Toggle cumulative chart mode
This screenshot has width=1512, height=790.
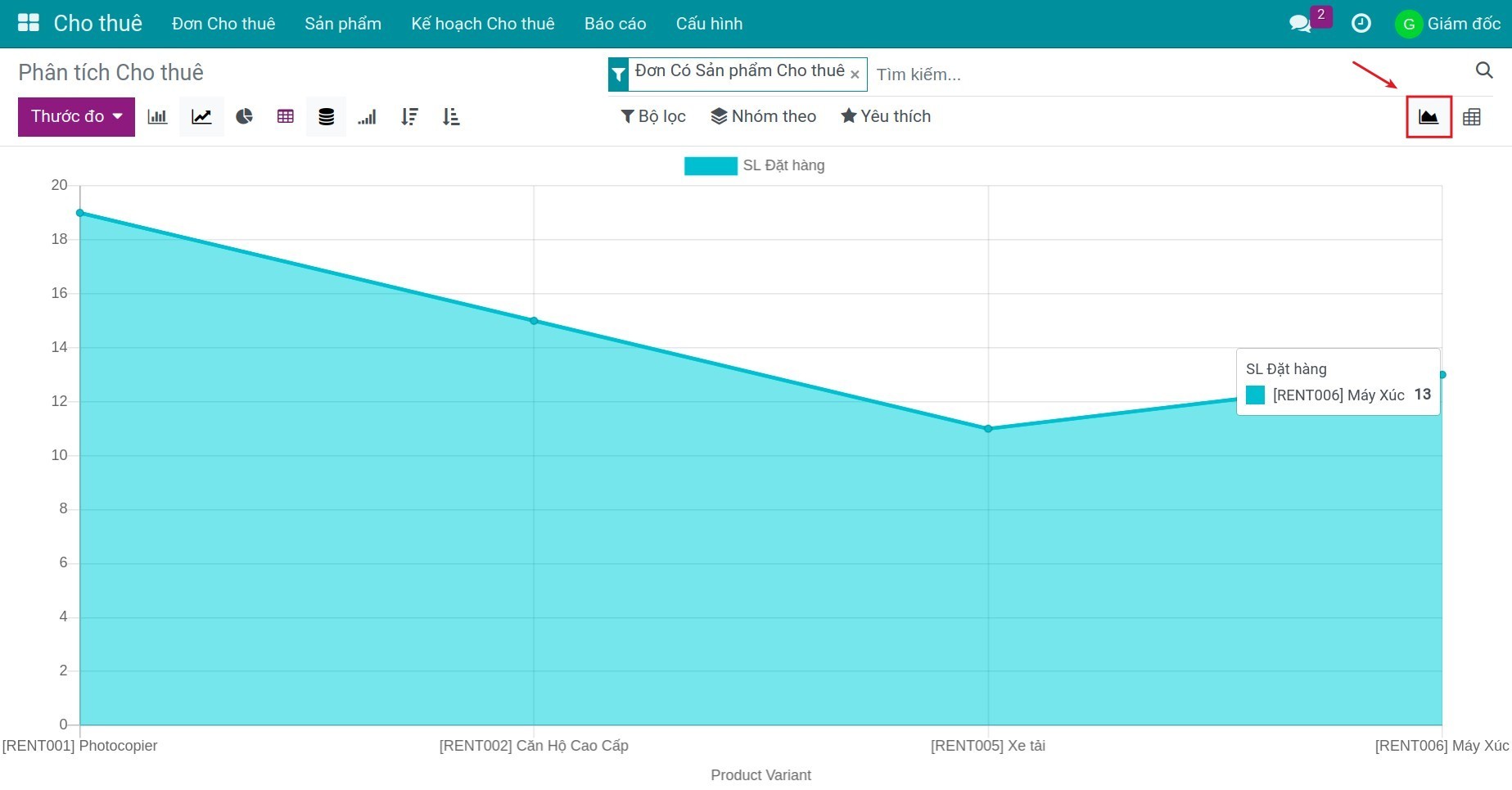(367, 116)
